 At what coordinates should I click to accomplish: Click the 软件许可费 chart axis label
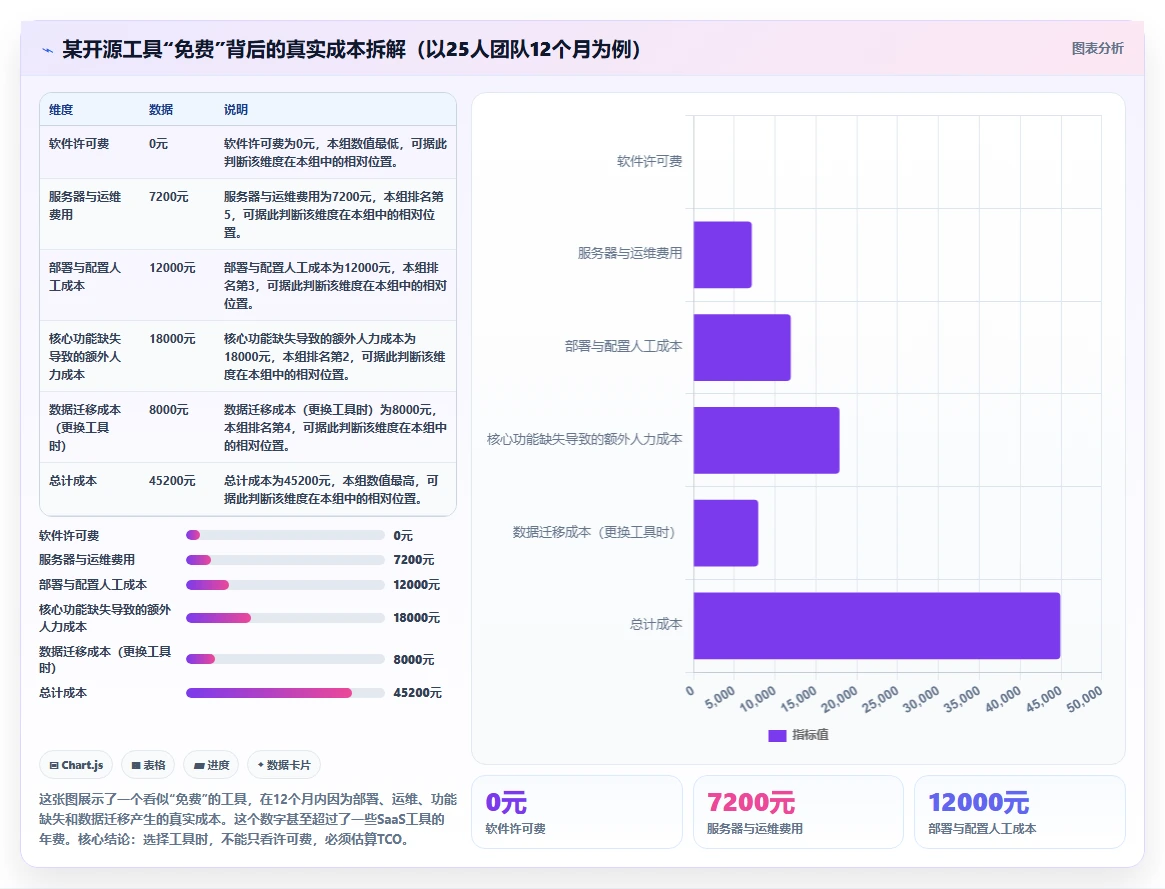coord(649,161)
